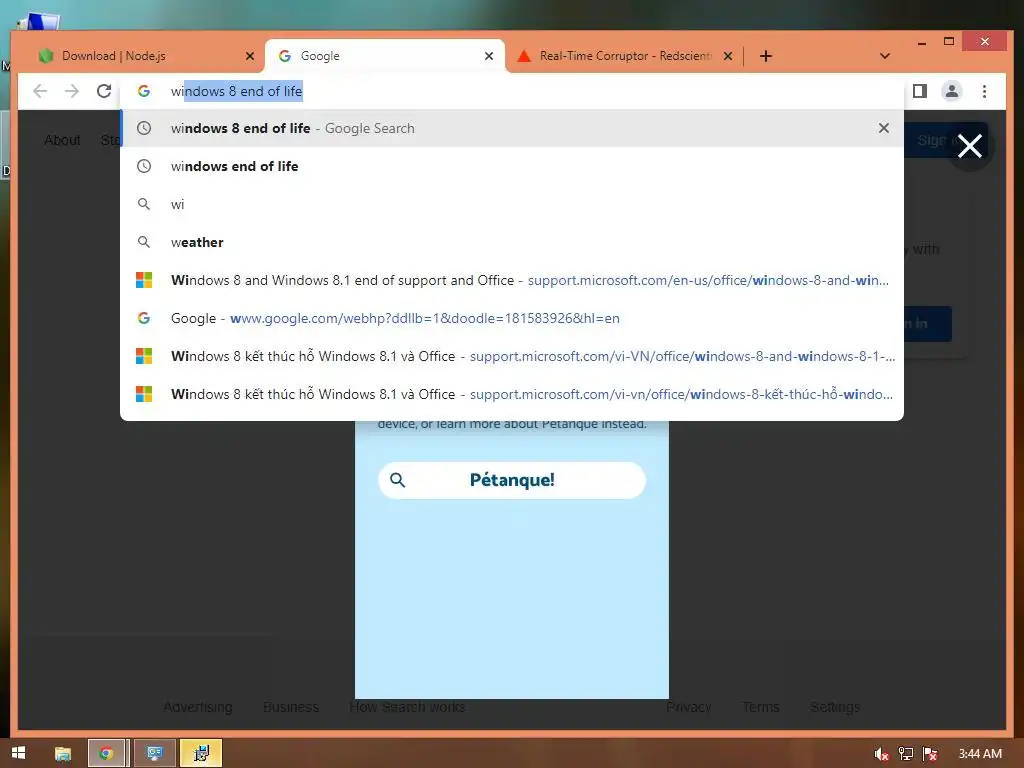Image resolution: width=1024 pixels, height=768 pixels.
Task: Click the 3:44 AM taskbar clock
Action: 980,754
